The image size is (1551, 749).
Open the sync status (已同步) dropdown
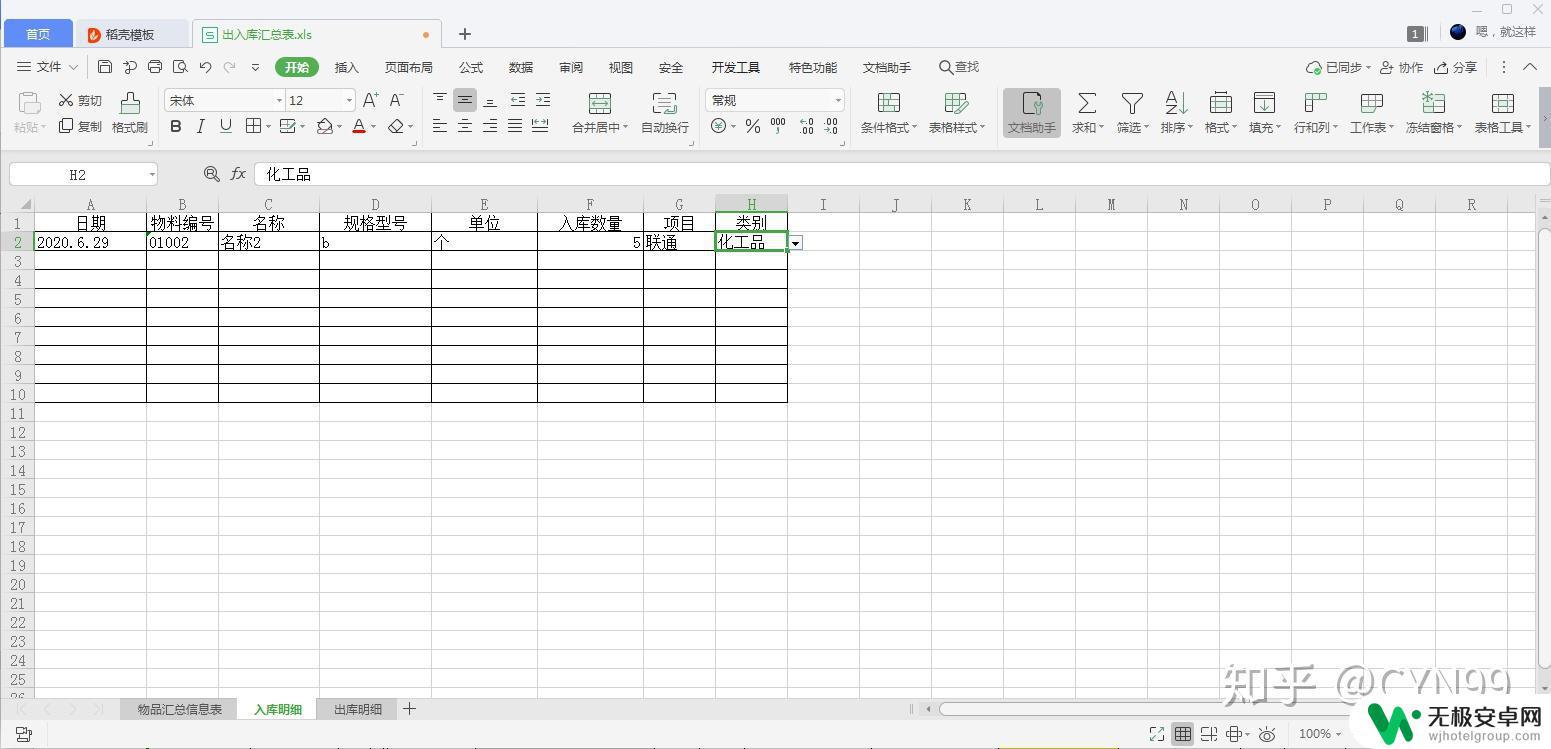coord(1339,67)
